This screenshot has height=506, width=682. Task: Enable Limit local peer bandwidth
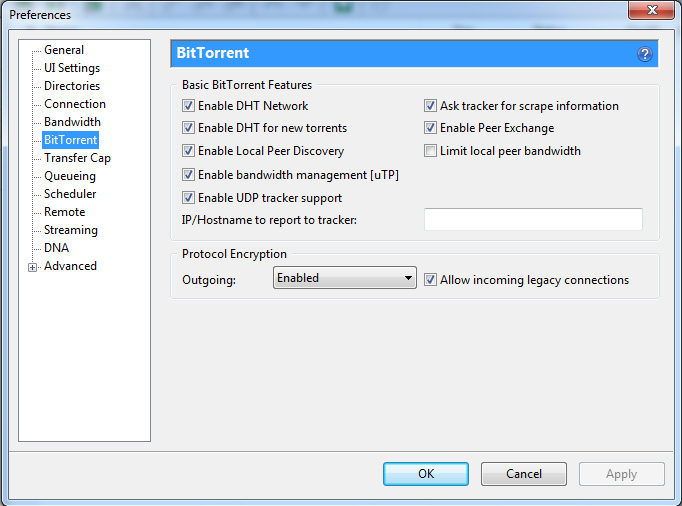click(430, 151)
